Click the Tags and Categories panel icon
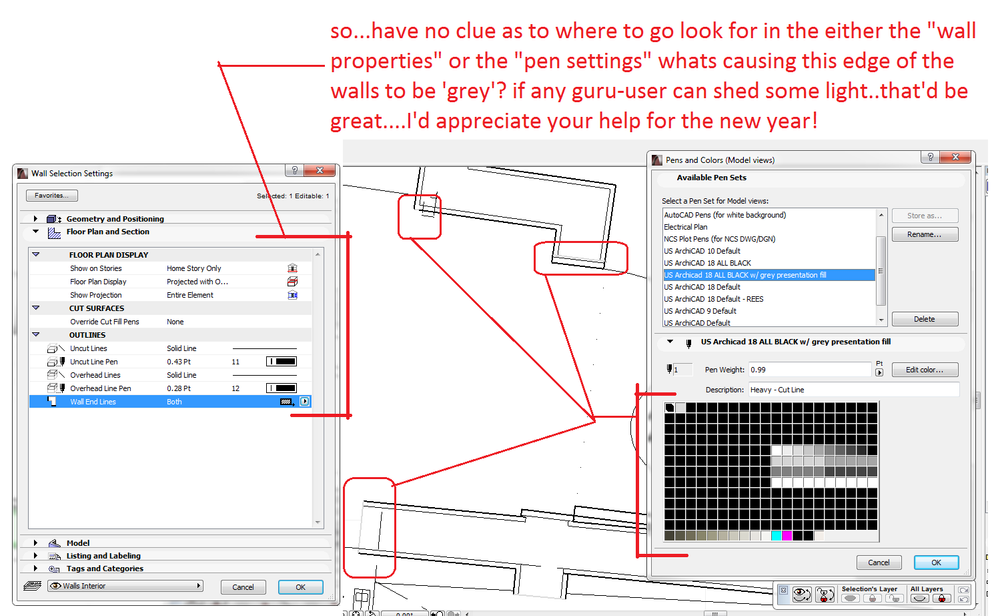998x616 pixels. tap(55, 568)
